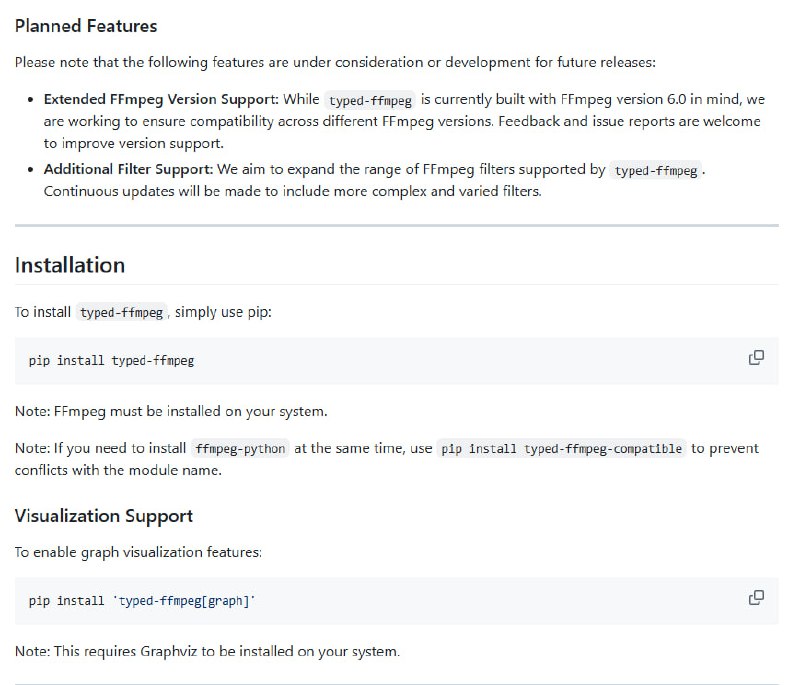Click the To enable graph visualization features line

pyautogui.click(x=138, y=551)
